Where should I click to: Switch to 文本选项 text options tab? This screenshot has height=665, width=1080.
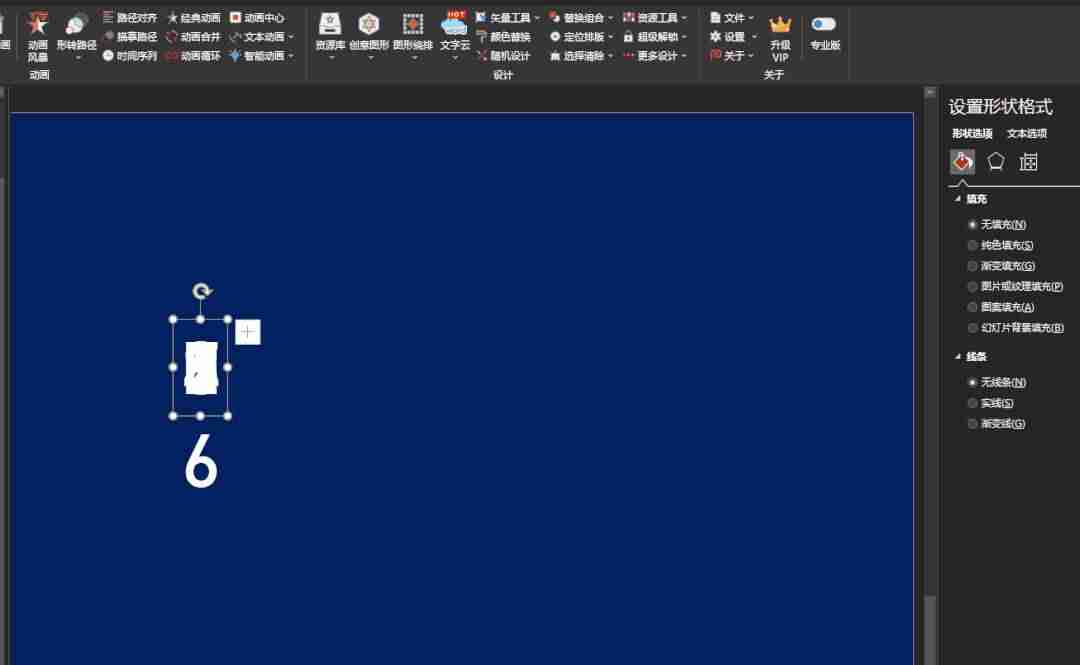pos(1026,134)
